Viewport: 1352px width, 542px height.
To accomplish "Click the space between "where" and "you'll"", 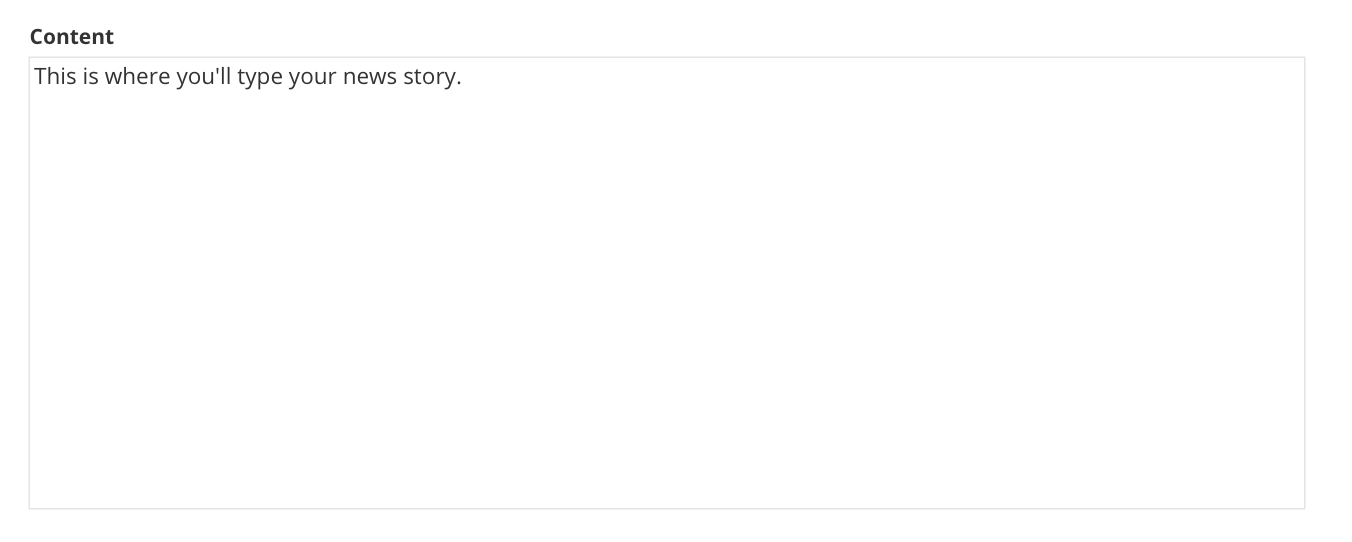I will 174,77.
